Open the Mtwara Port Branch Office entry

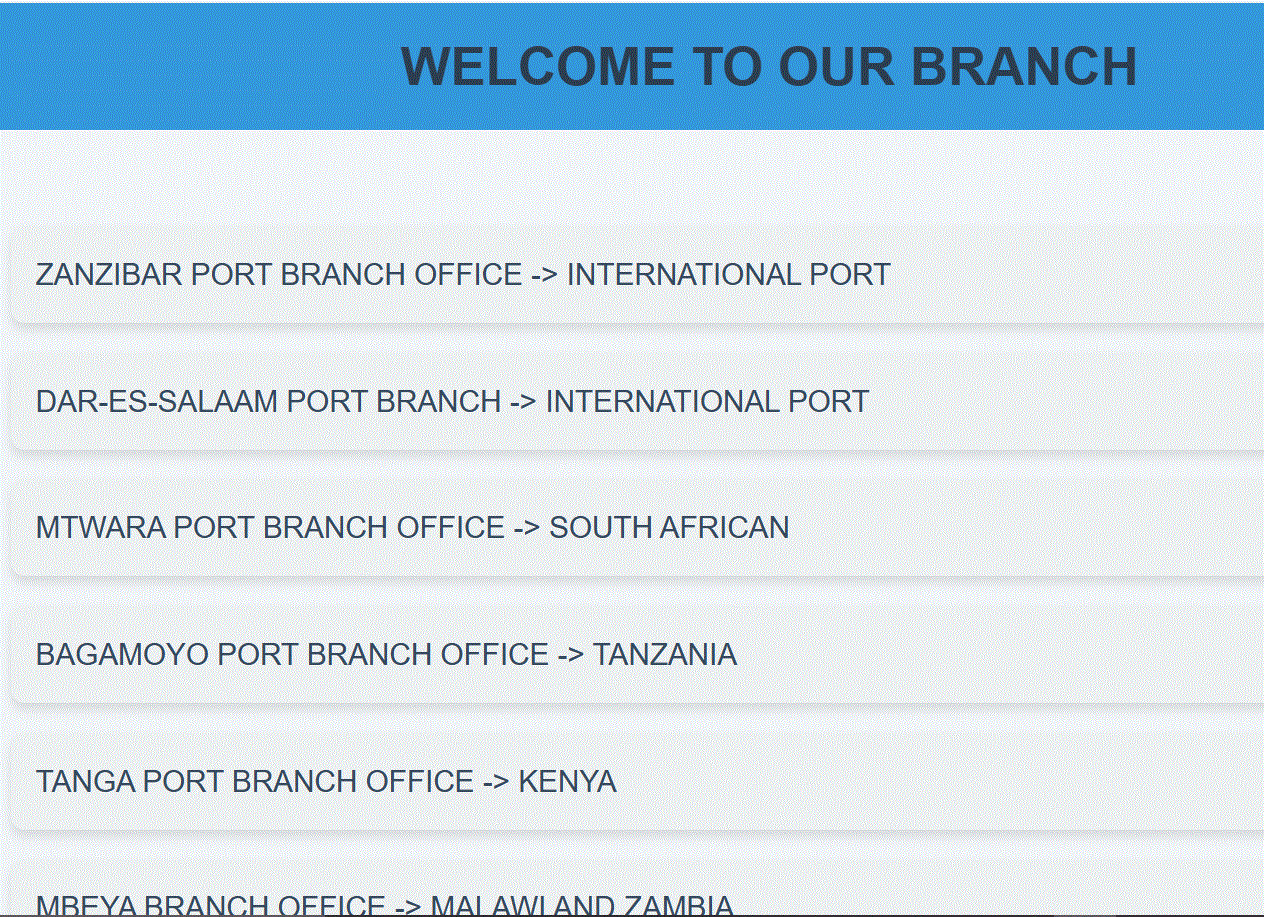tap(638, 527)
